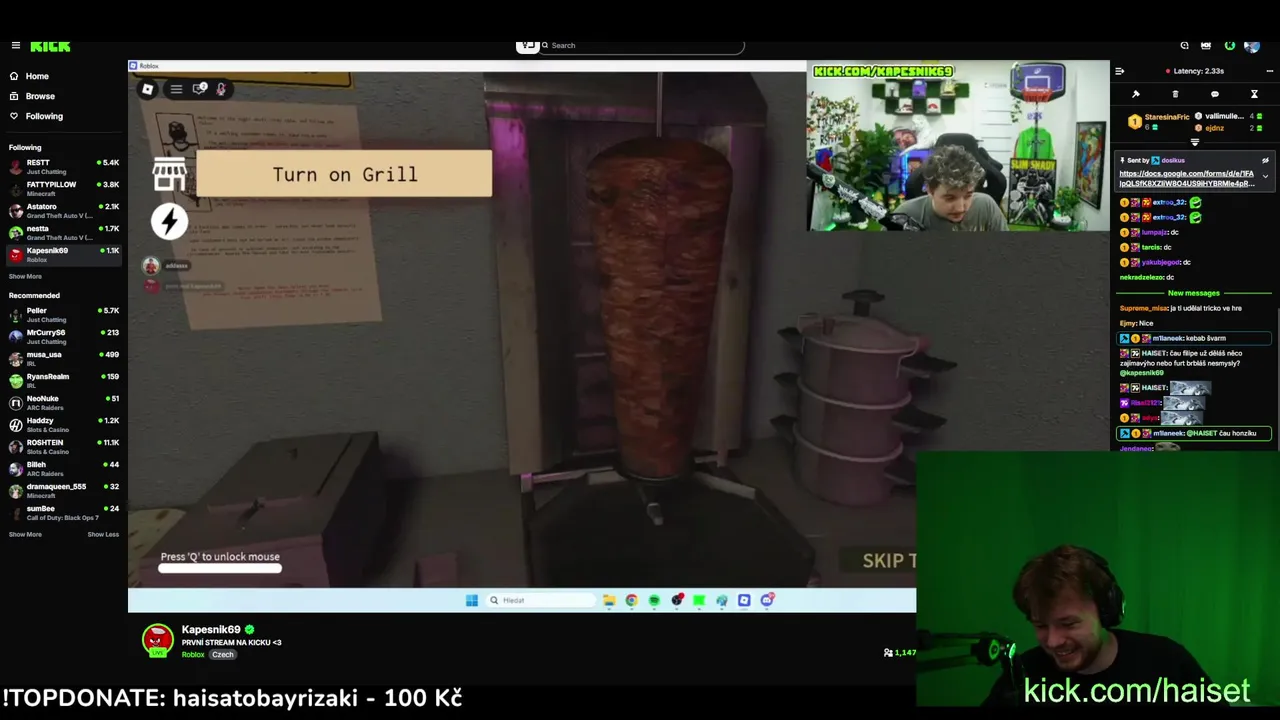Open the ROSHTEIN recommended channel
Image resolution: width=1280 pixels, height=720 pixels.
coord(62,447)
